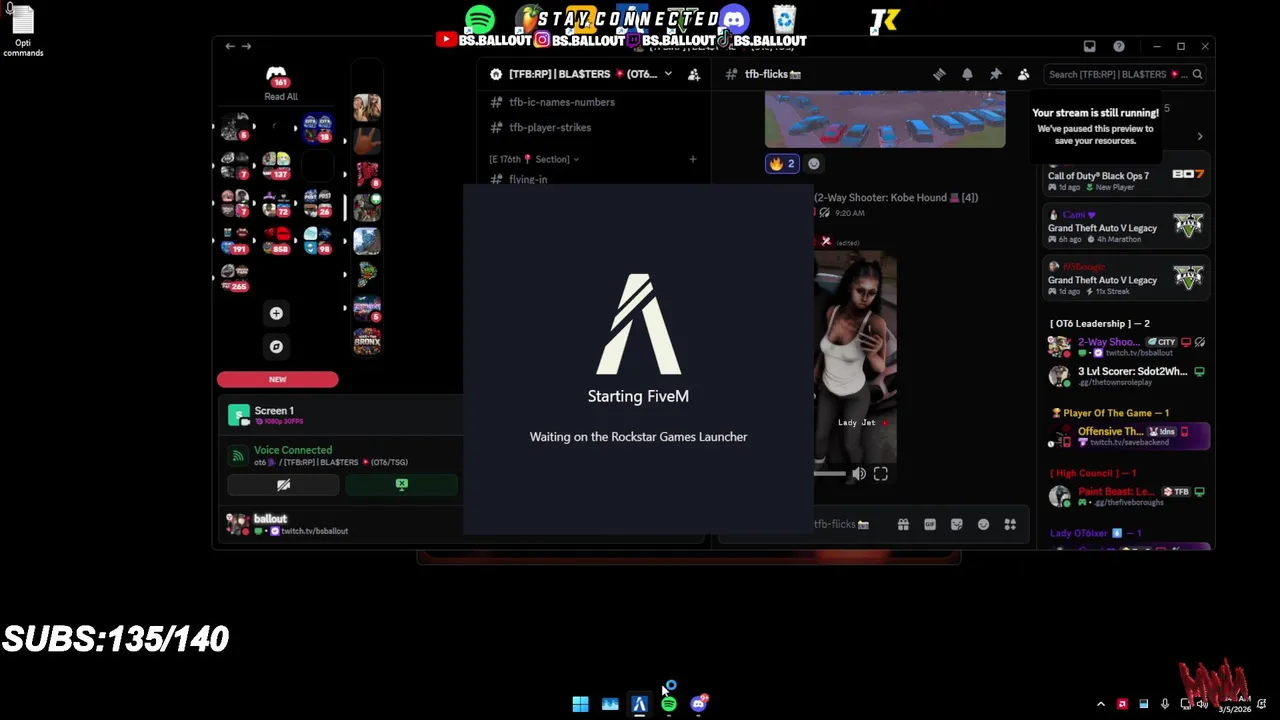The width and height of the screenshot is (1280, 720).
Task: Show pinned messages
Action: (995, 74)
